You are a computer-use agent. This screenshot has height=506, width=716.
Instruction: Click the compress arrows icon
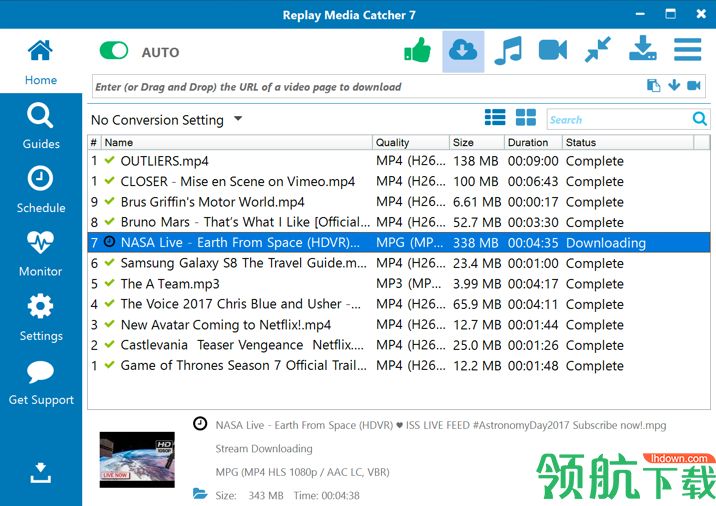(598, 50)
